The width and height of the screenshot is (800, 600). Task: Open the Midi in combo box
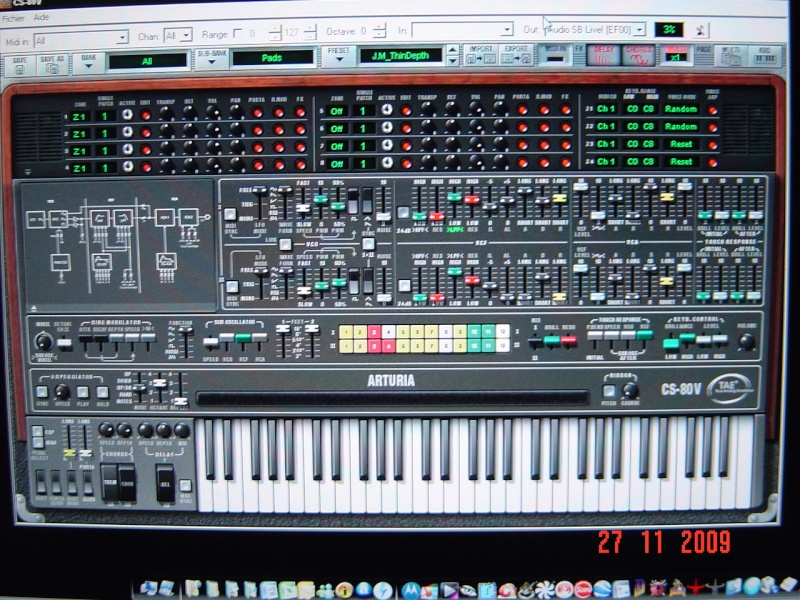[81, 39]
